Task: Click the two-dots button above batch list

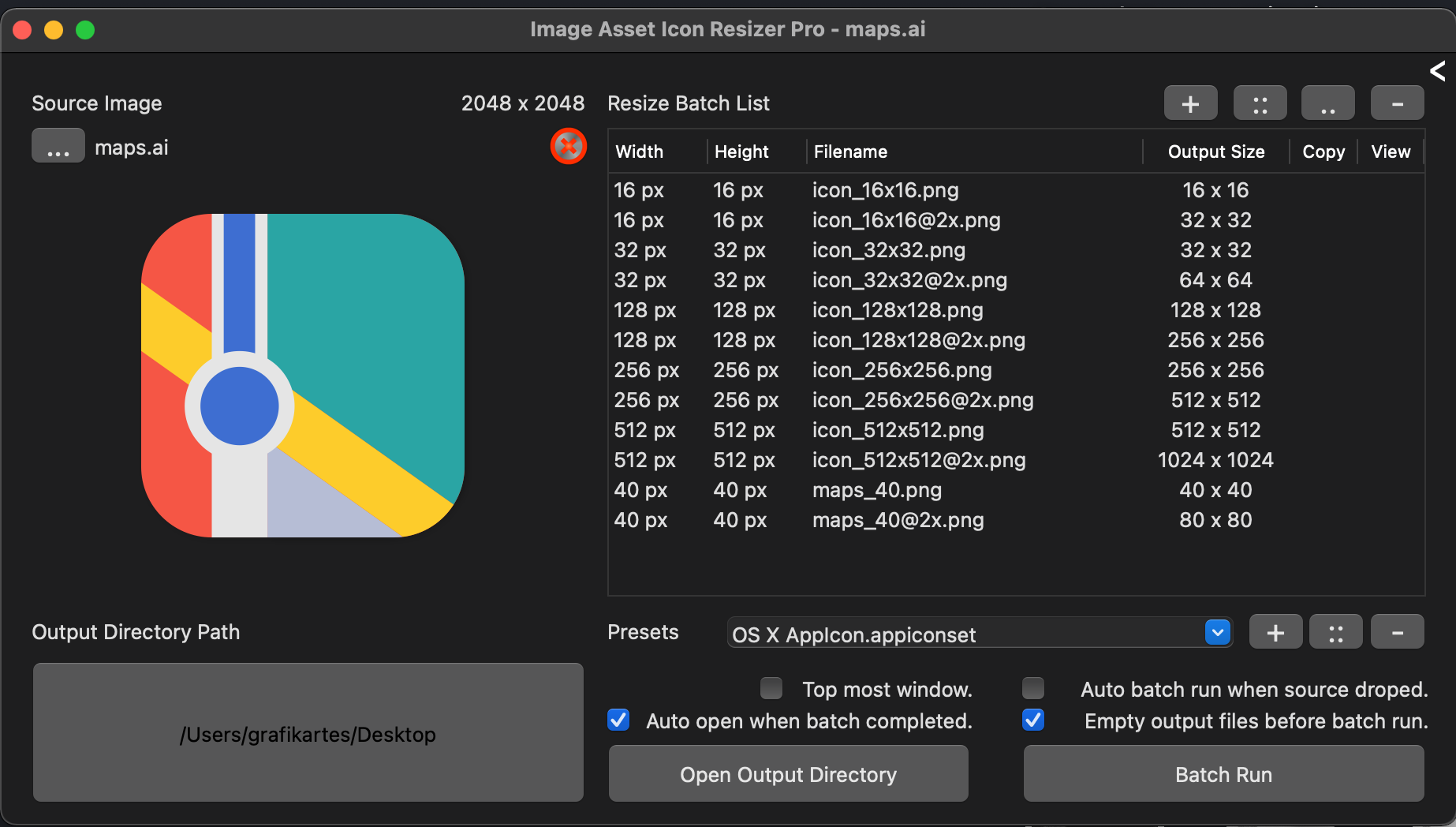Action: (x=1328, y=103)
